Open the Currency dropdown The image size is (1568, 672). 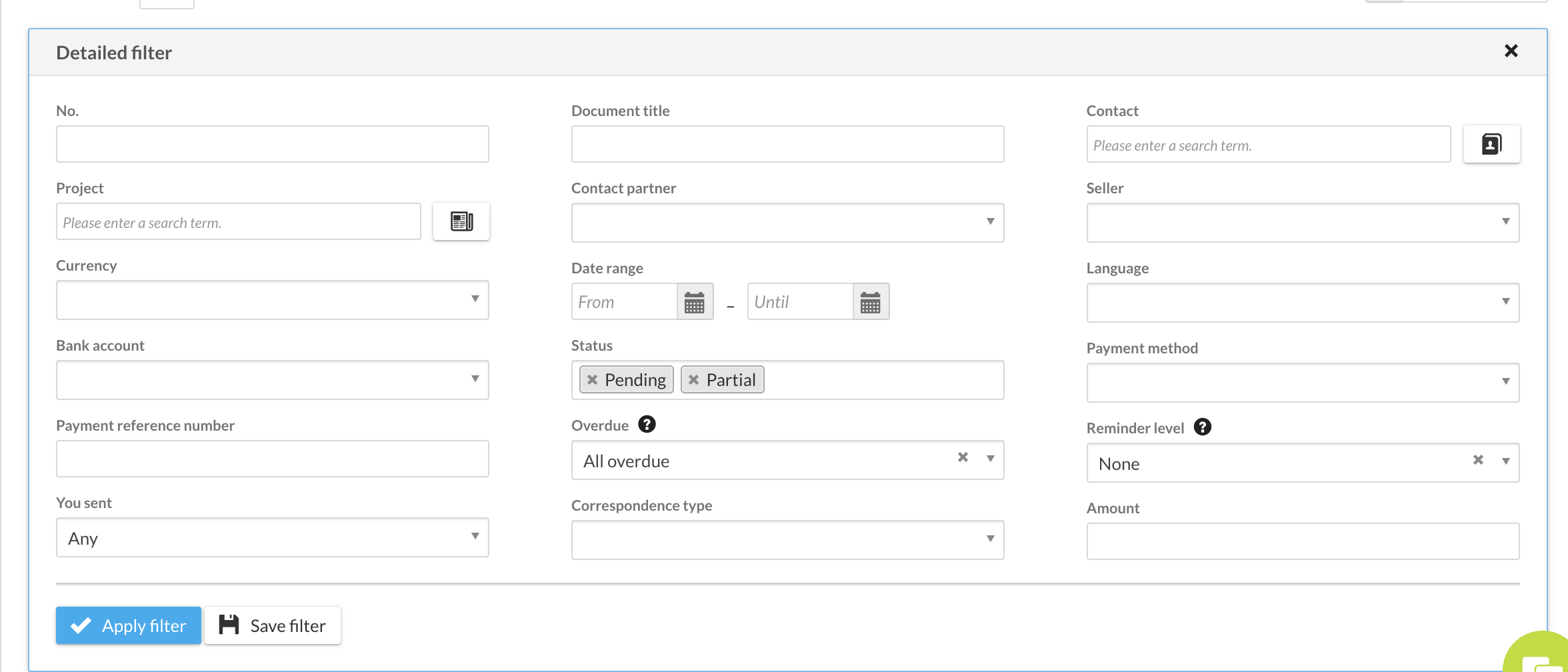coord(272,300)
